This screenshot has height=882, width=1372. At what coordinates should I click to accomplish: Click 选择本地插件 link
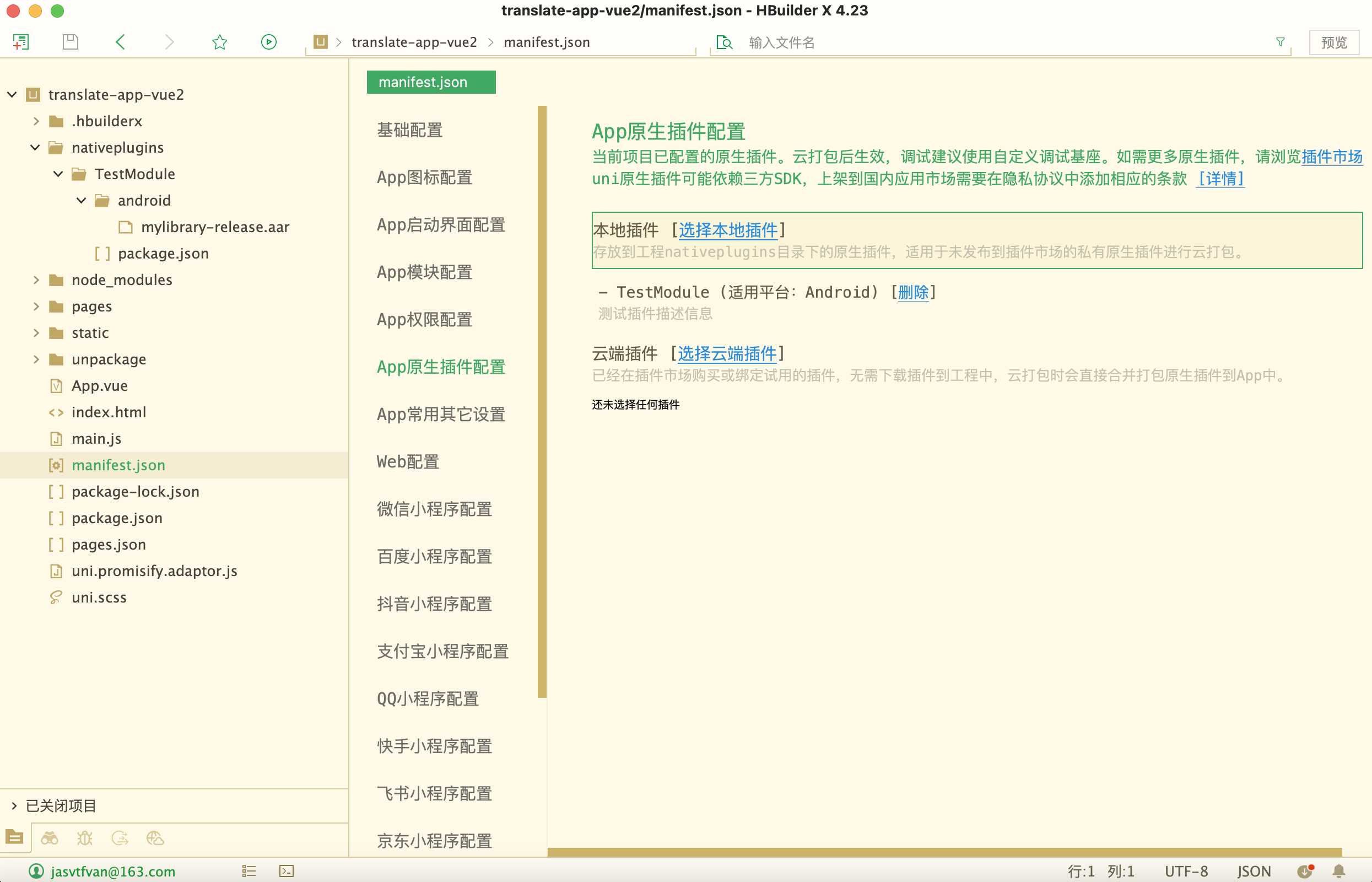[x=728, y=230]
